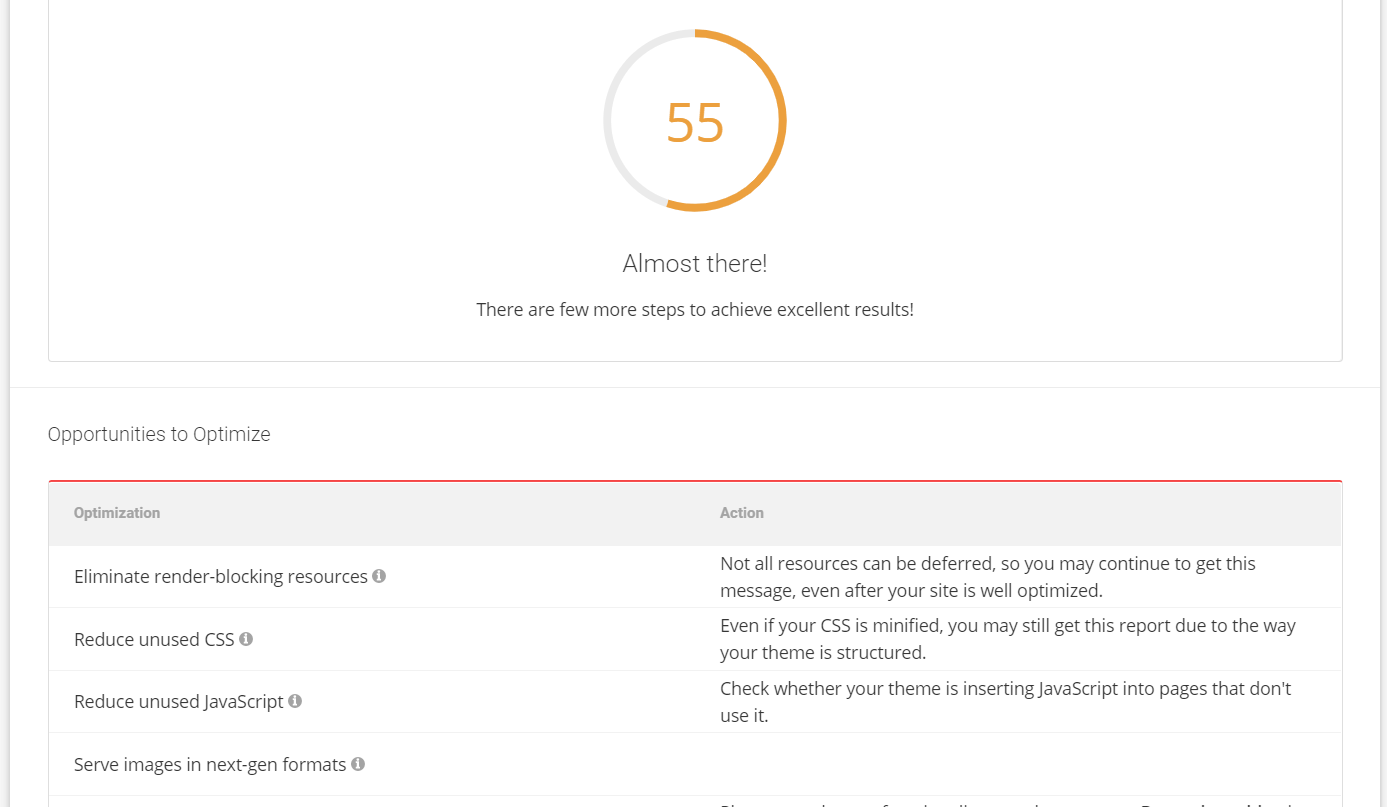This screenshot has width=1387, height=807.
Task: Select the "Optimization" column header
Action: (117, 512)
